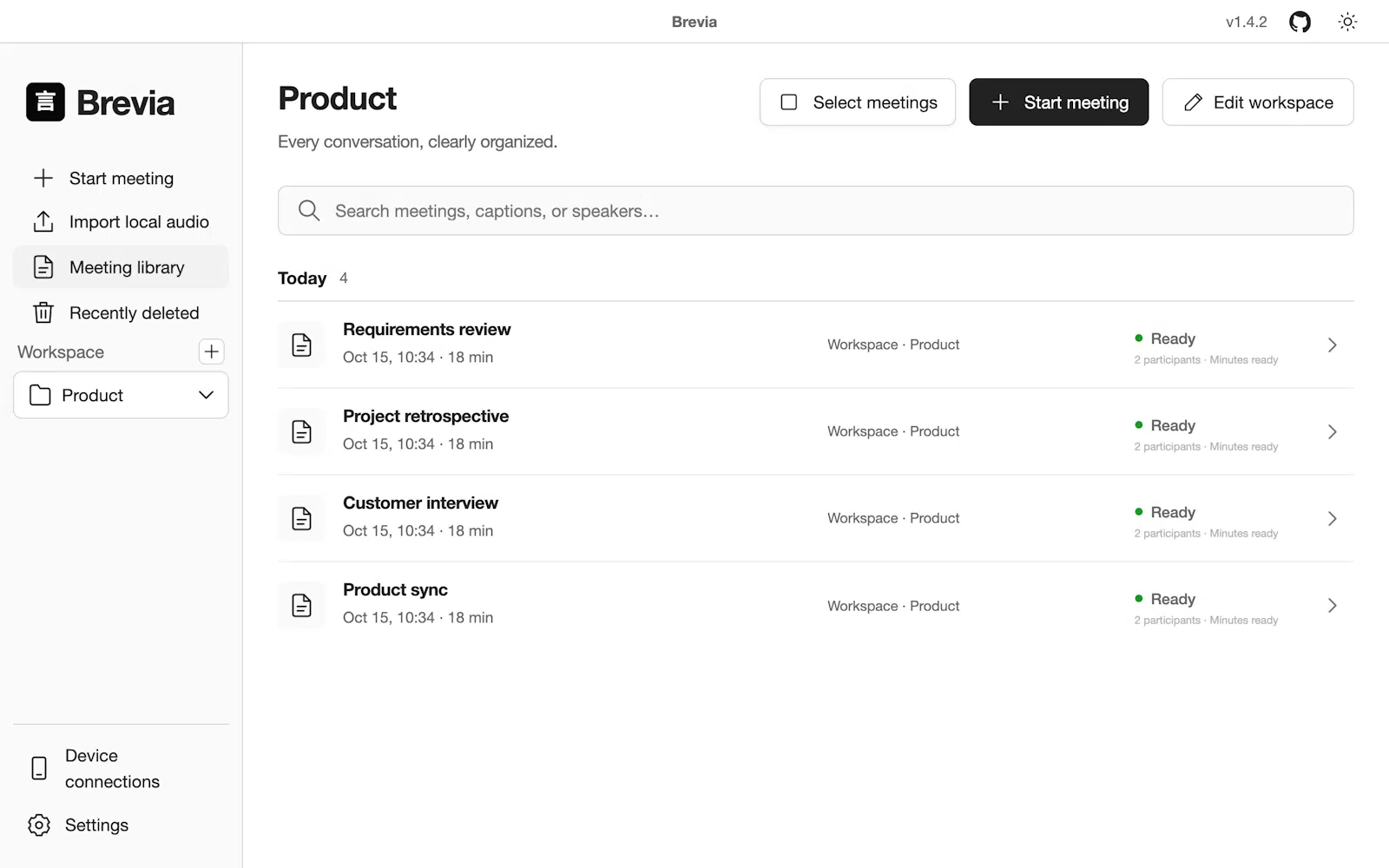Tick the Select meetings checkbox
The height and width of the screenshot is (868, 1389).
coord(789,102)
